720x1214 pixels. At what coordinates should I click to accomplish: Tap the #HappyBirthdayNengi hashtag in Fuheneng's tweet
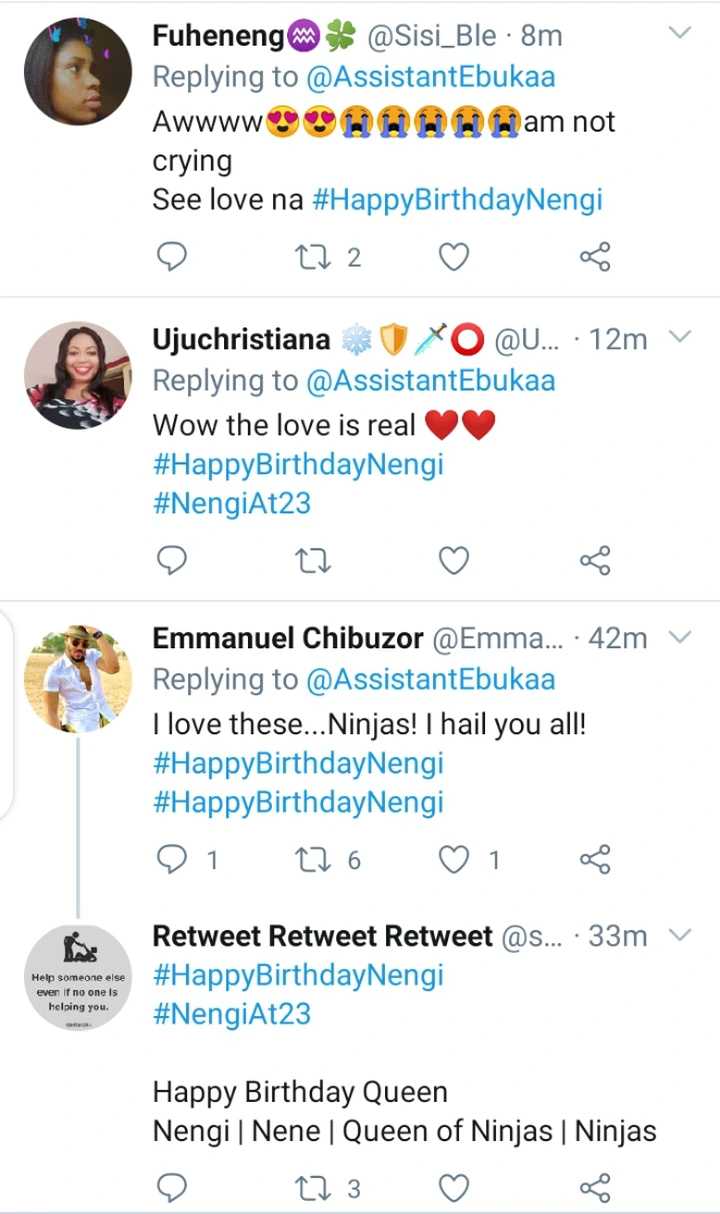click(x=457, y=199)
